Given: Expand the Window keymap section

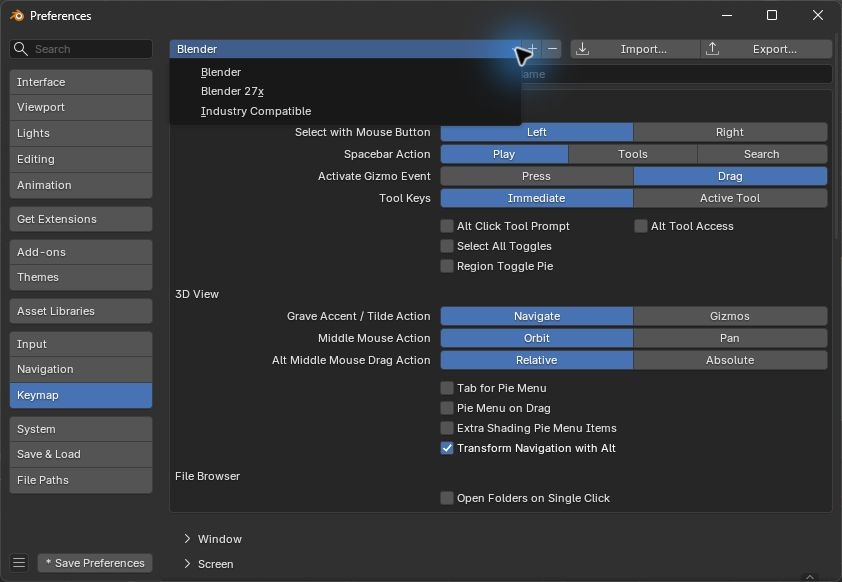Looking at the screenshot, I should pos(187,539).
